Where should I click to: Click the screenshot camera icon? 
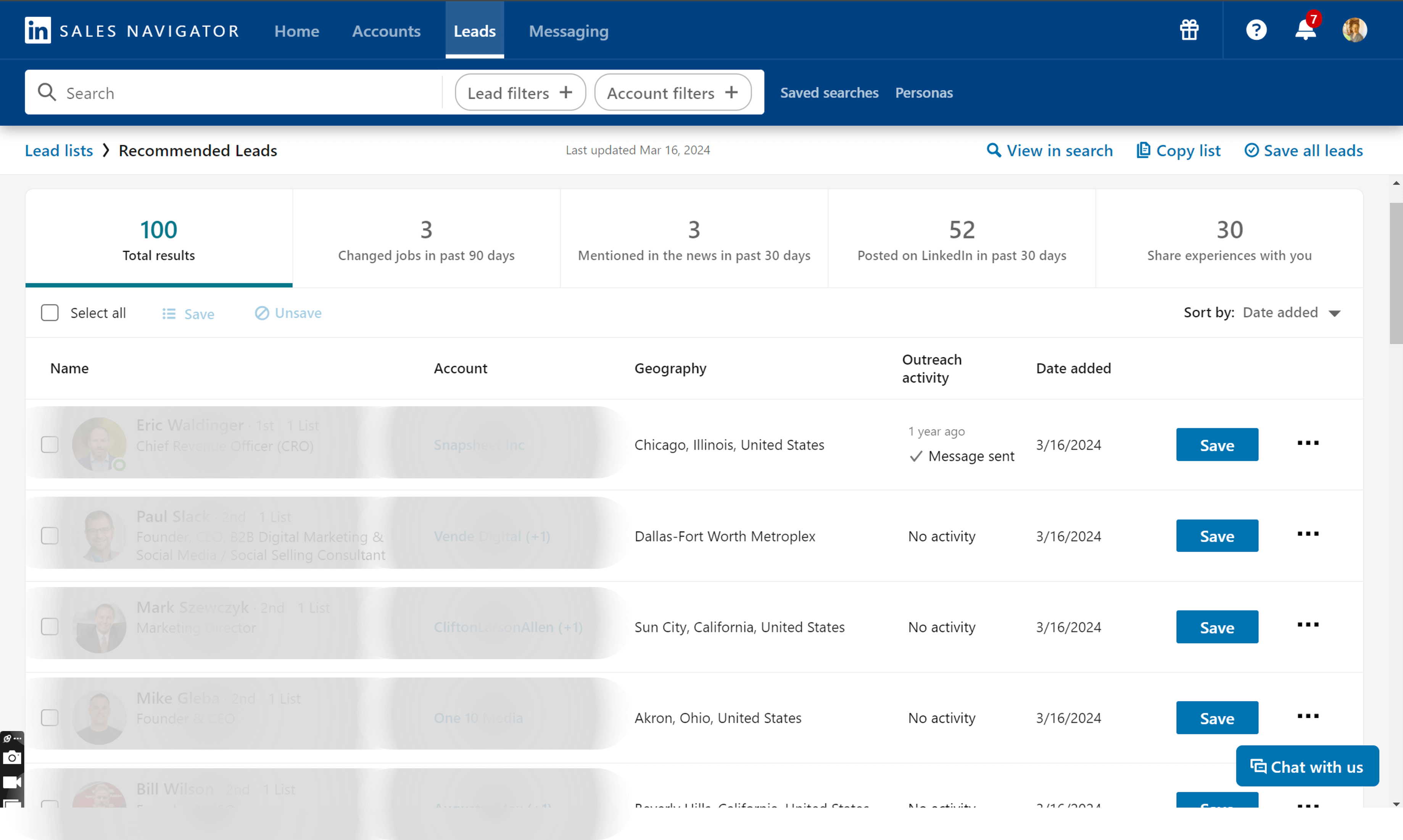click(x=12, y=757)
